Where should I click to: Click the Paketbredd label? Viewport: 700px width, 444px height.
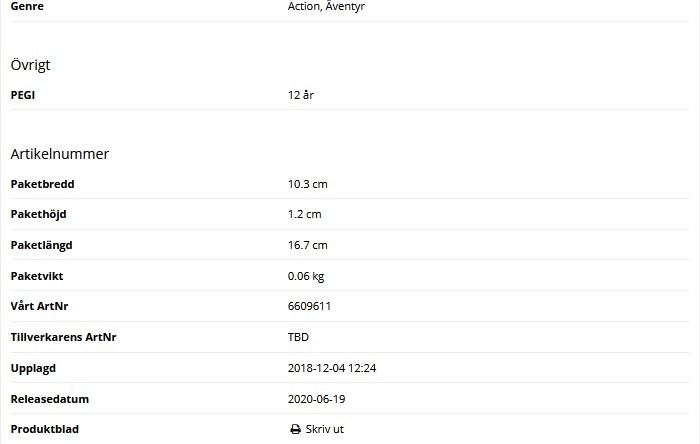tap(42, 184)
